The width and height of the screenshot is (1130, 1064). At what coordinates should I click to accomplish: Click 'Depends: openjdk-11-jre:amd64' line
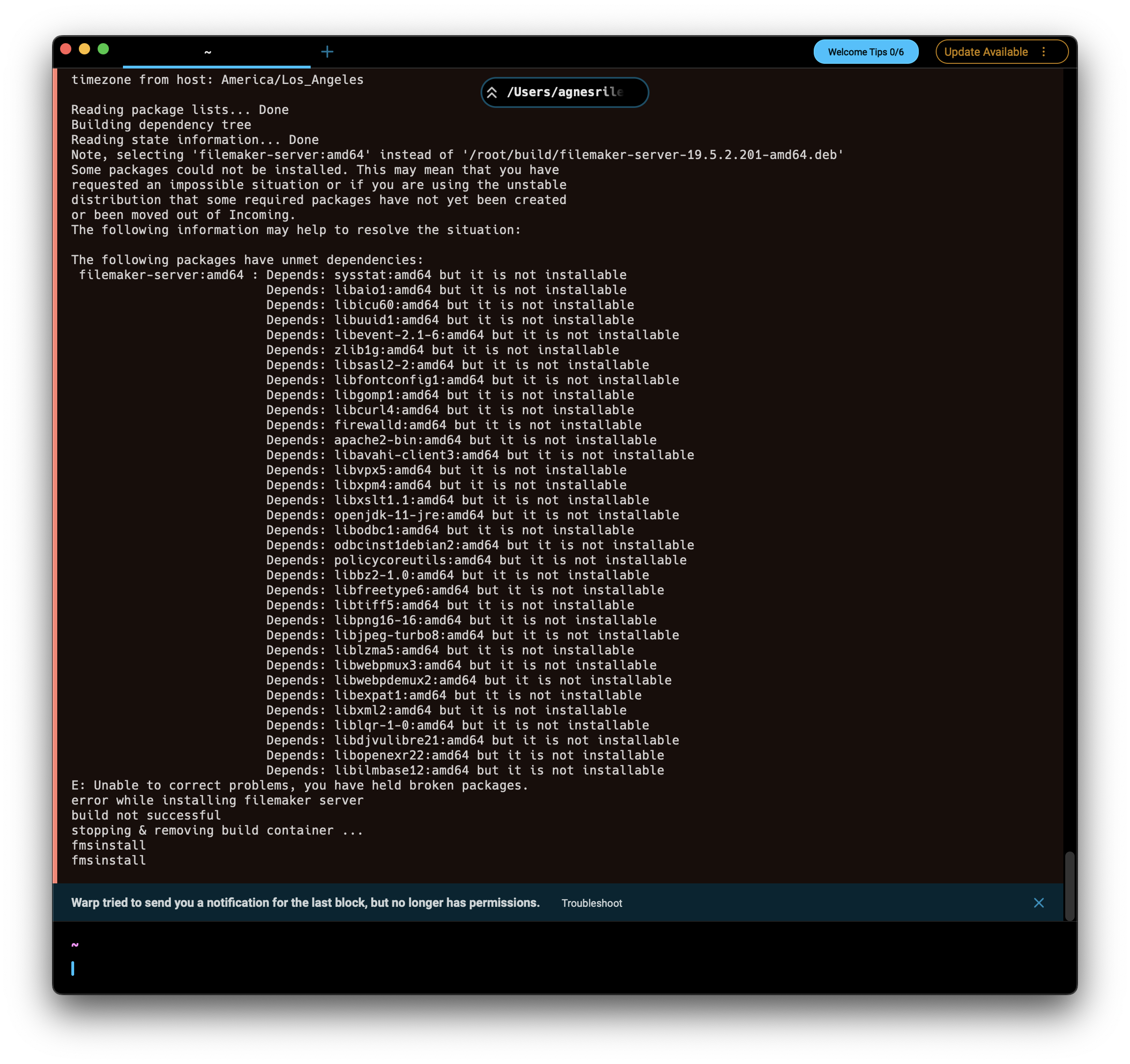coord(473,515)
